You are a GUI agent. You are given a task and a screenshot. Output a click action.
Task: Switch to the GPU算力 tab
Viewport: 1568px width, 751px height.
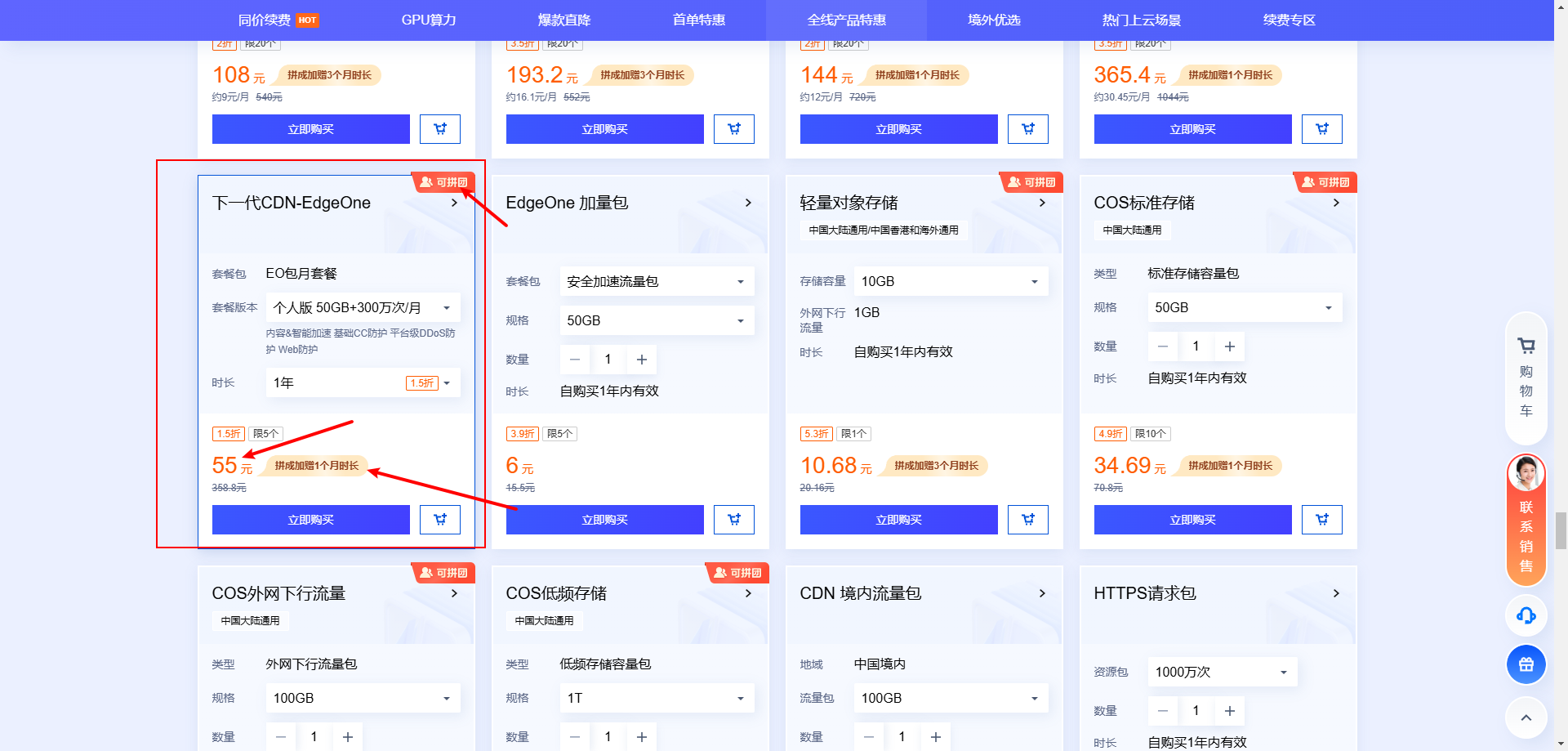(x=429, y=20)
